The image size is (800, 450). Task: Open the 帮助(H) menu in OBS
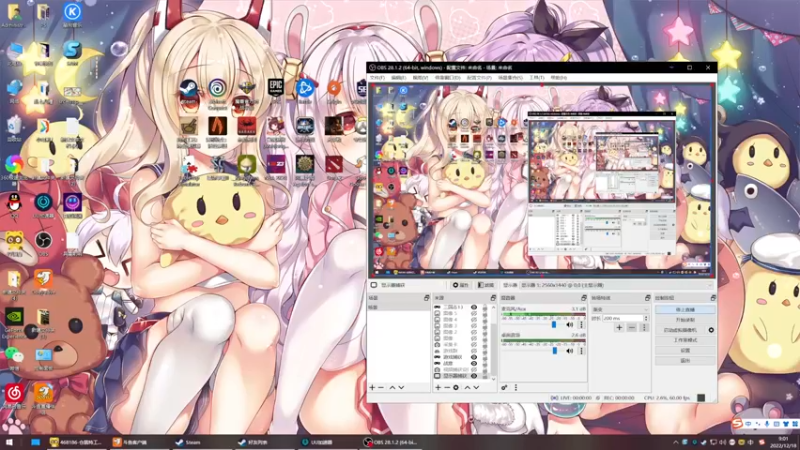coord(559,78)
